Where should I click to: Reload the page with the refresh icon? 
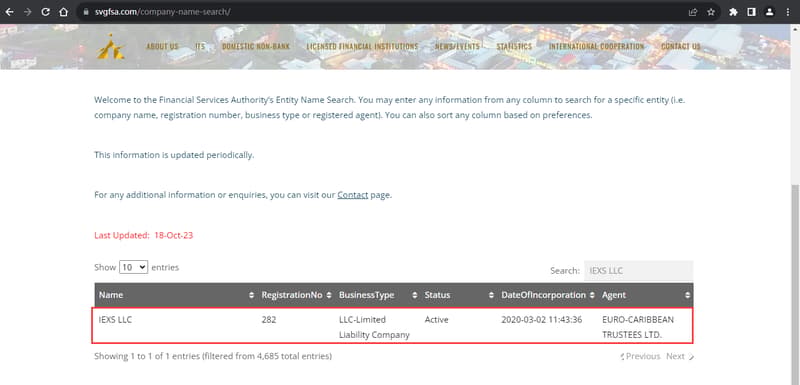coord(45,12)
